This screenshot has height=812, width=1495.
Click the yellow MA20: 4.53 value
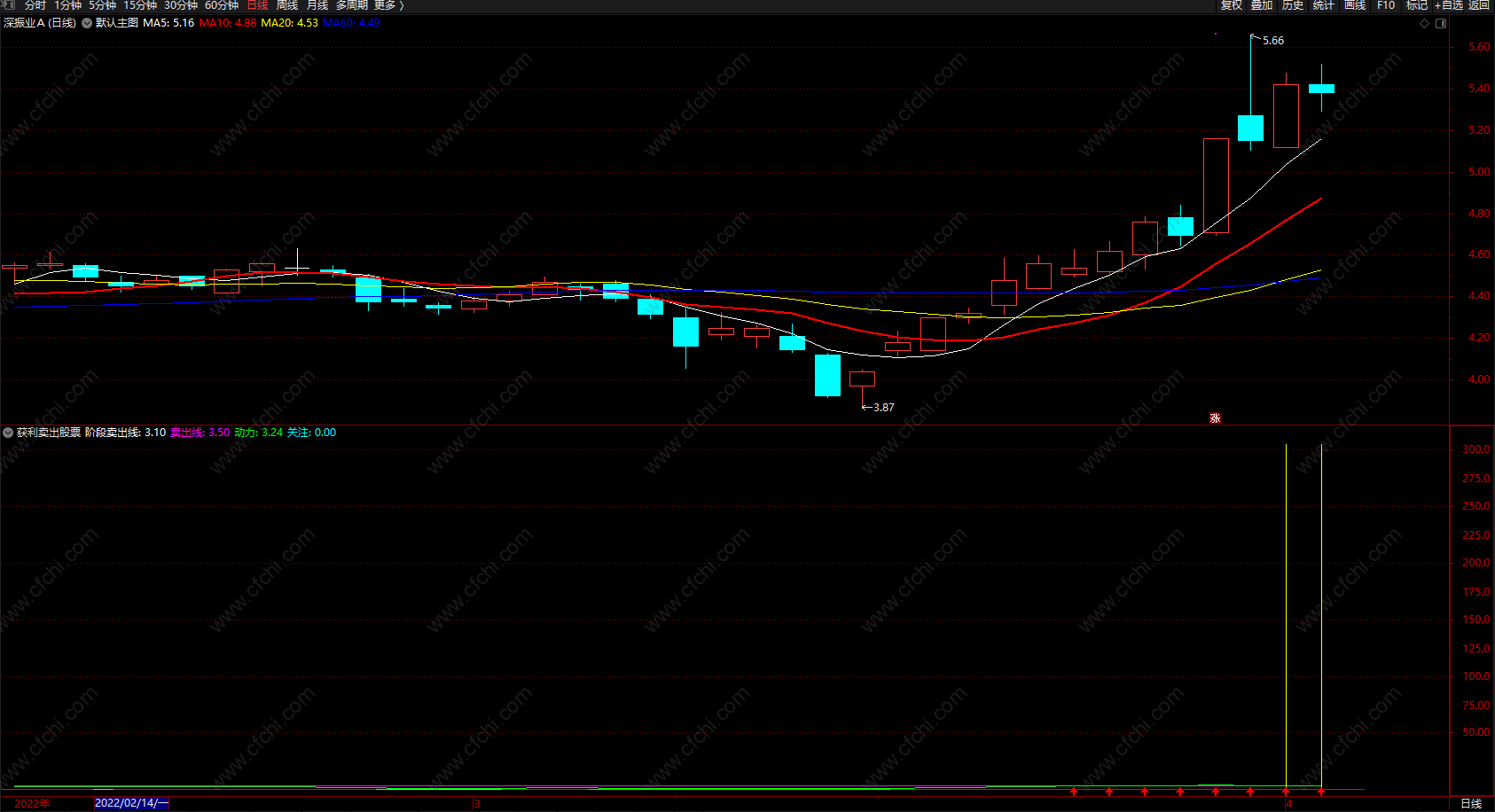289,23
